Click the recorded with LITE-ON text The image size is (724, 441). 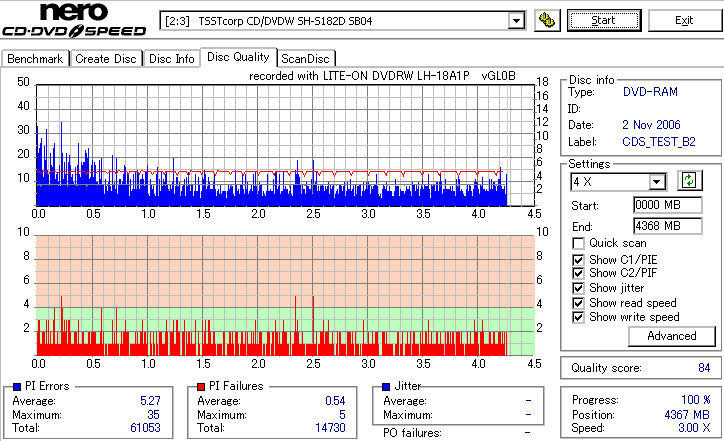382,76
